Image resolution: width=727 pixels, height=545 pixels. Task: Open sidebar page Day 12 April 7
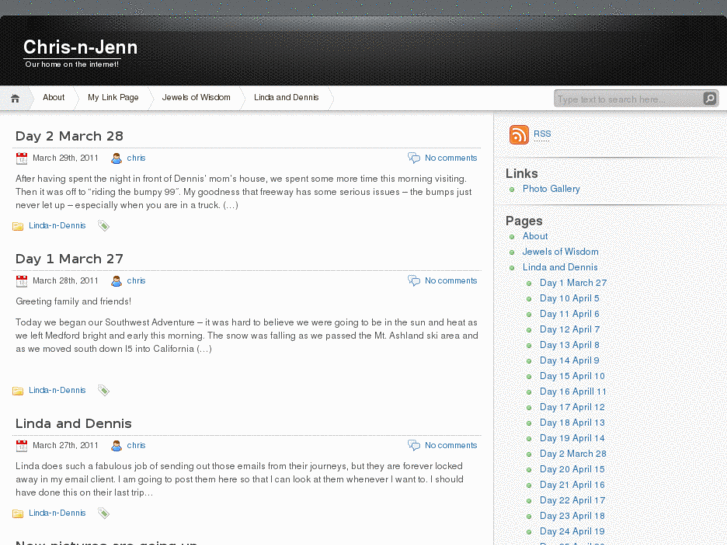click(569, 329)
